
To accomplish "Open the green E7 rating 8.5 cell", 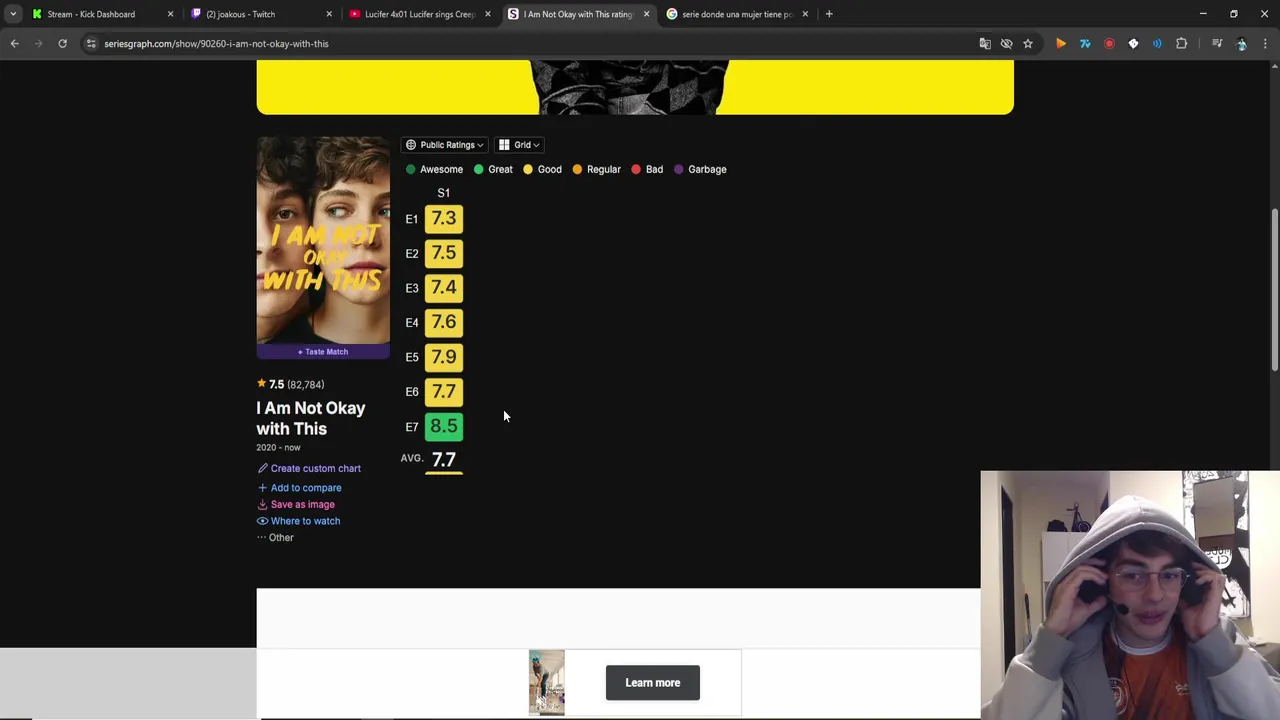I will (x=443, y=426).
